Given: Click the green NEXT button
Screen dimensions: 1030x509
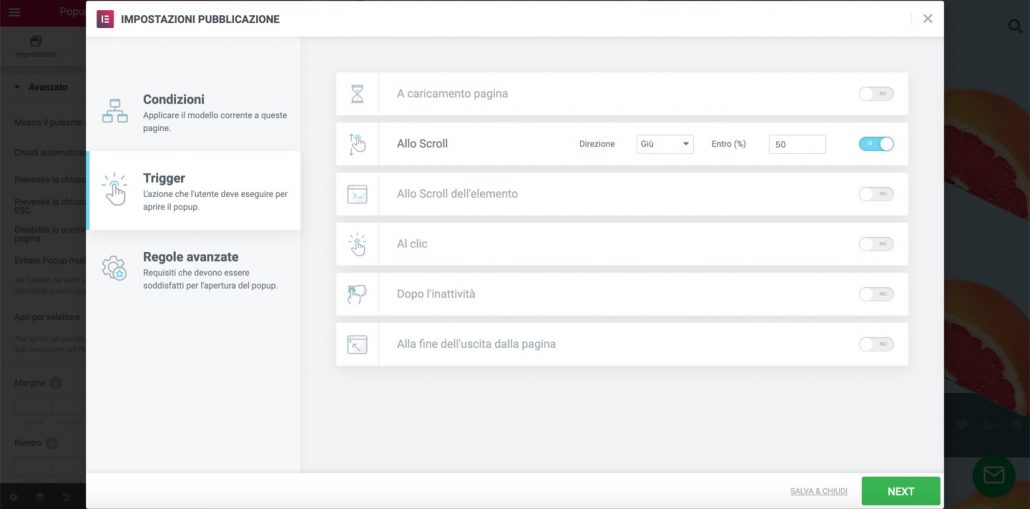Looking at the screenshot, I should pyautogui.click(x=900, y=491).
